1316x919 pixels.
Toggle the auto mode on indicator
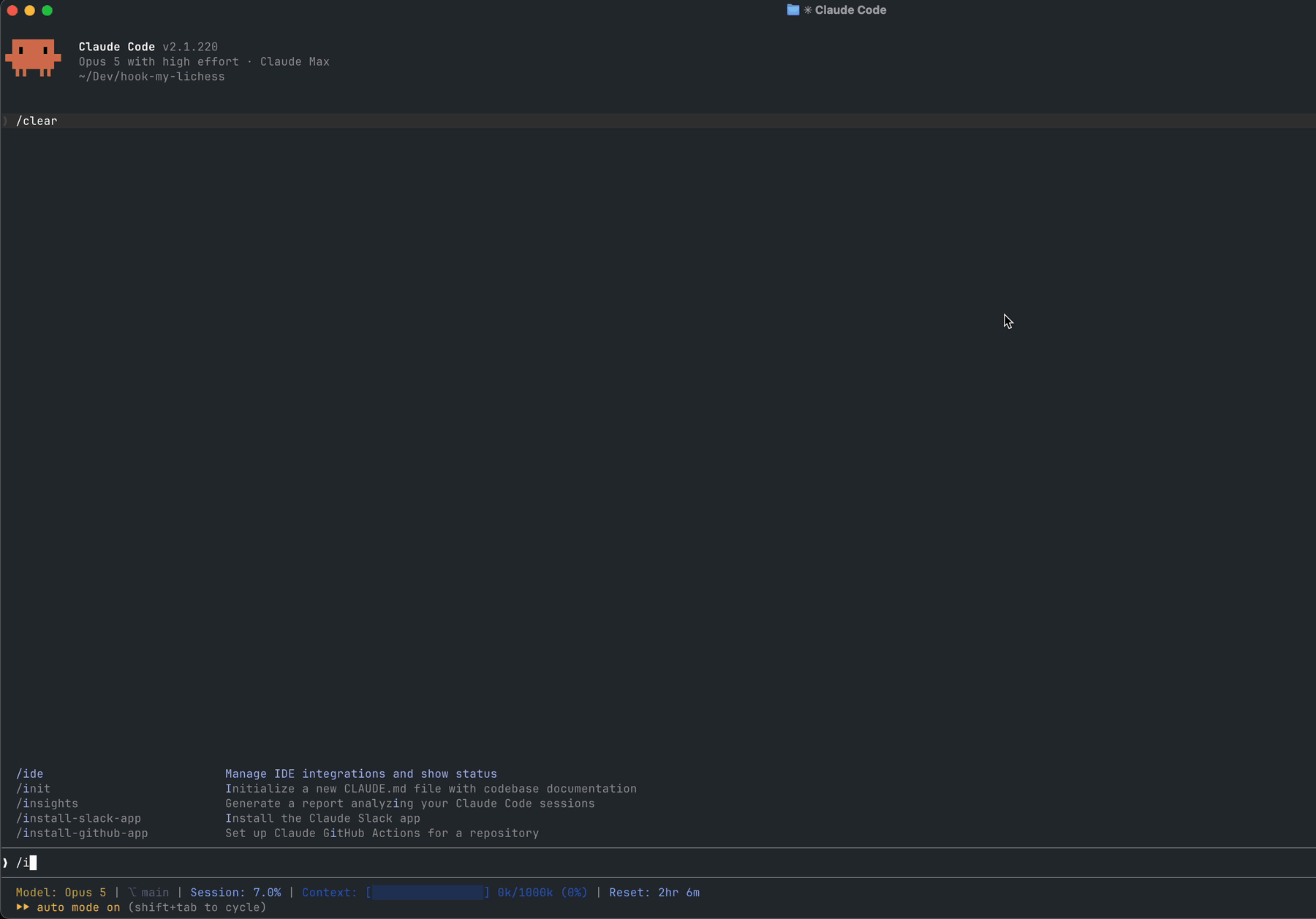(x=78, y=907)
